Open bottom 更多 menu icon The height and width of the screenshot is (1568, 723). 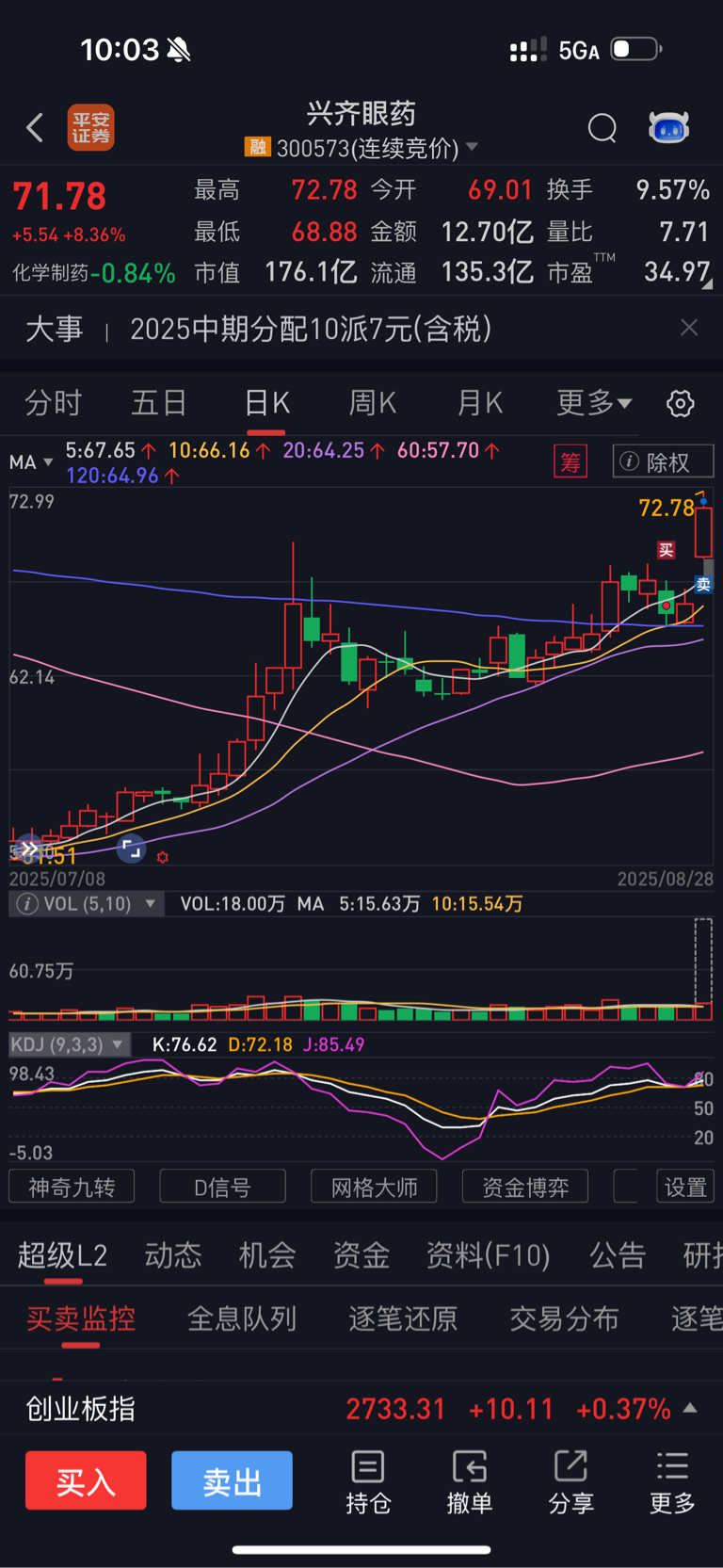pyautogui.click(x=672, y=1482)
